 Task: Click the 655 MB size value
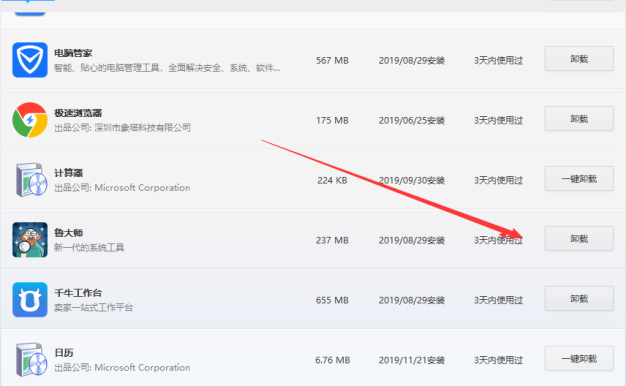coord(332,300)
